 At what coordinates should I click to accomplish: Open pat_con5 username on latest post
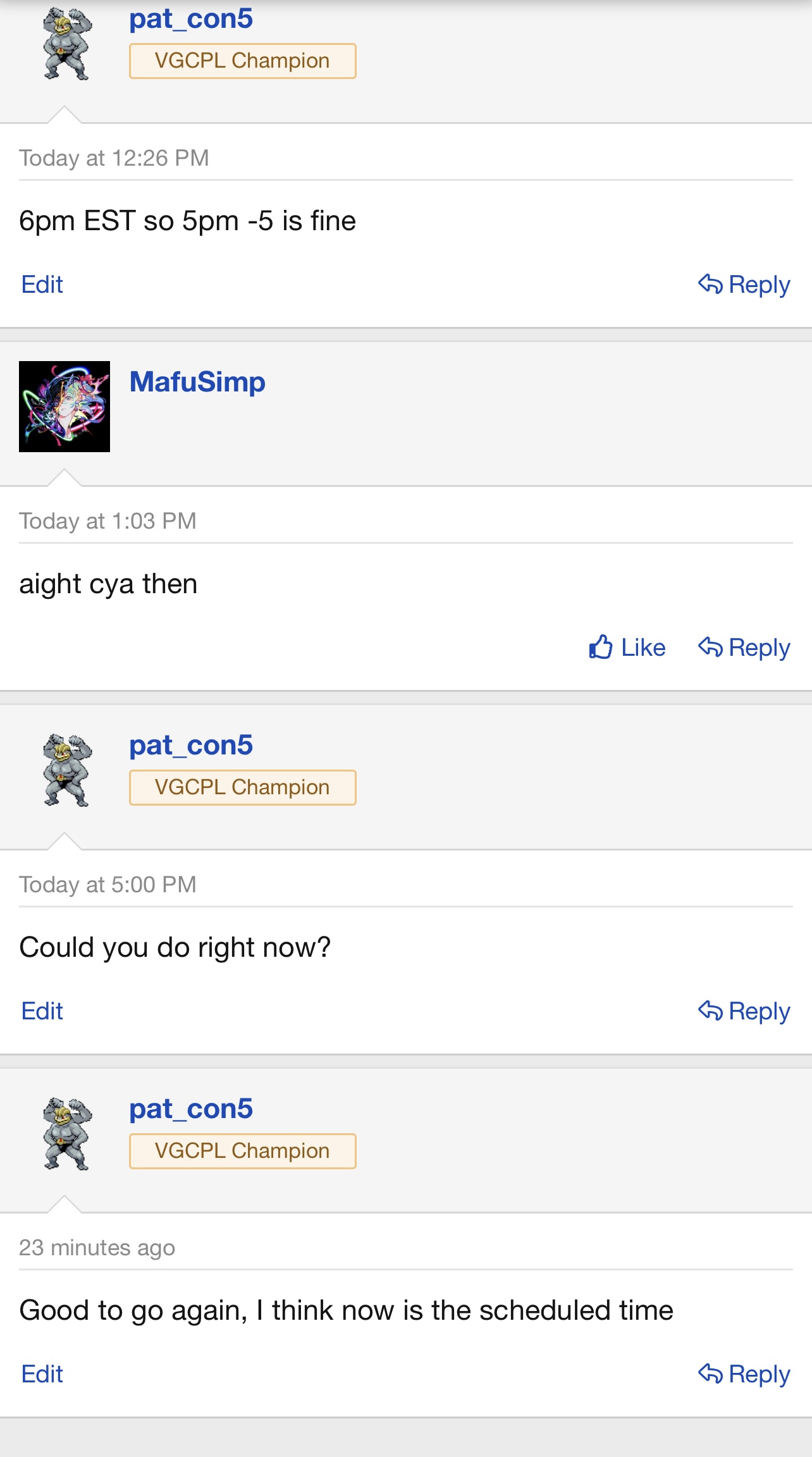(x=191, y=1109)
